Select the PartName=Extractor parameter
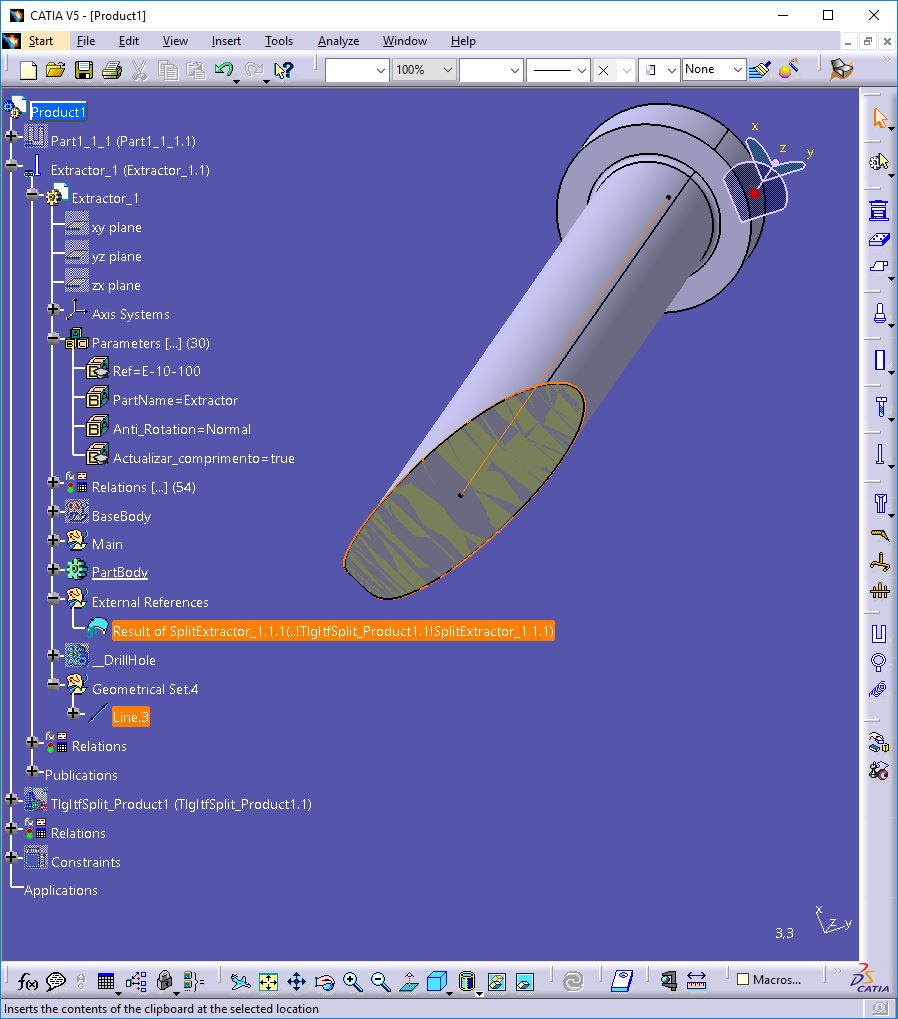This screenshot has height=1019, width=898. [175, 400]
